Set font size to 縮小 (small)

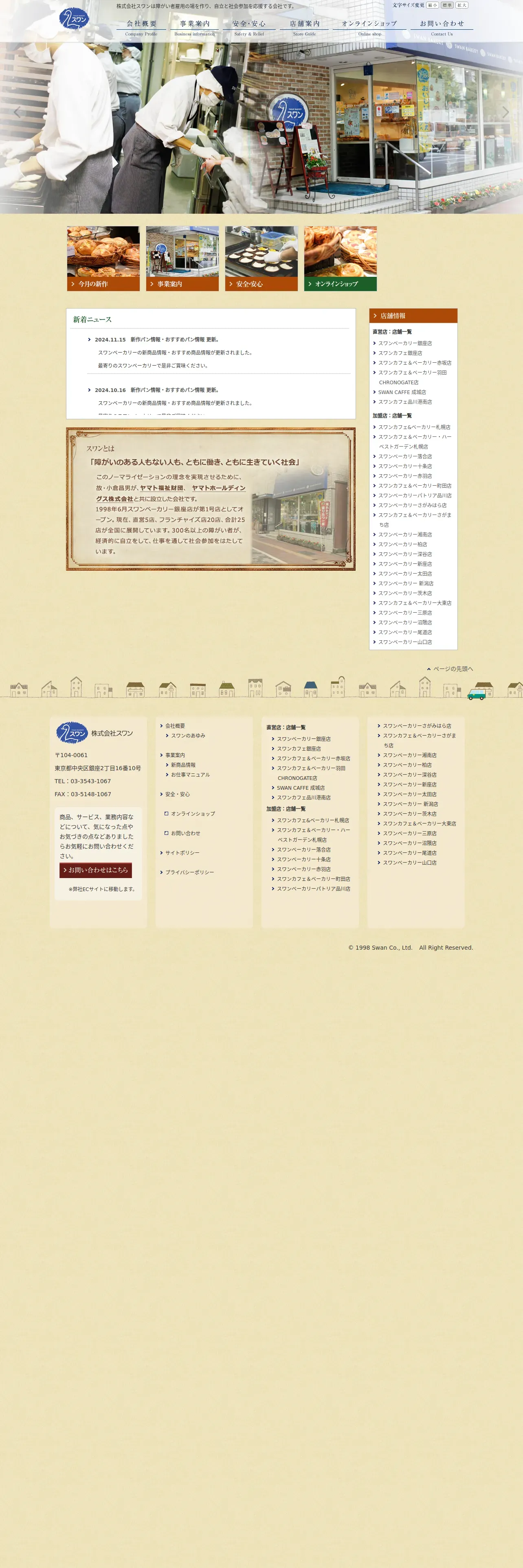tap(432, 5)
